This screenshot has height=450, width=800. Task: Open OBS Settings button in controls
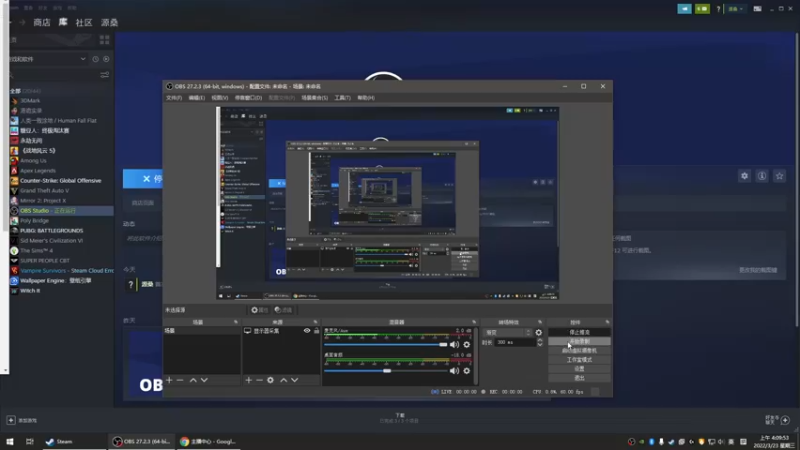point(579,369)
